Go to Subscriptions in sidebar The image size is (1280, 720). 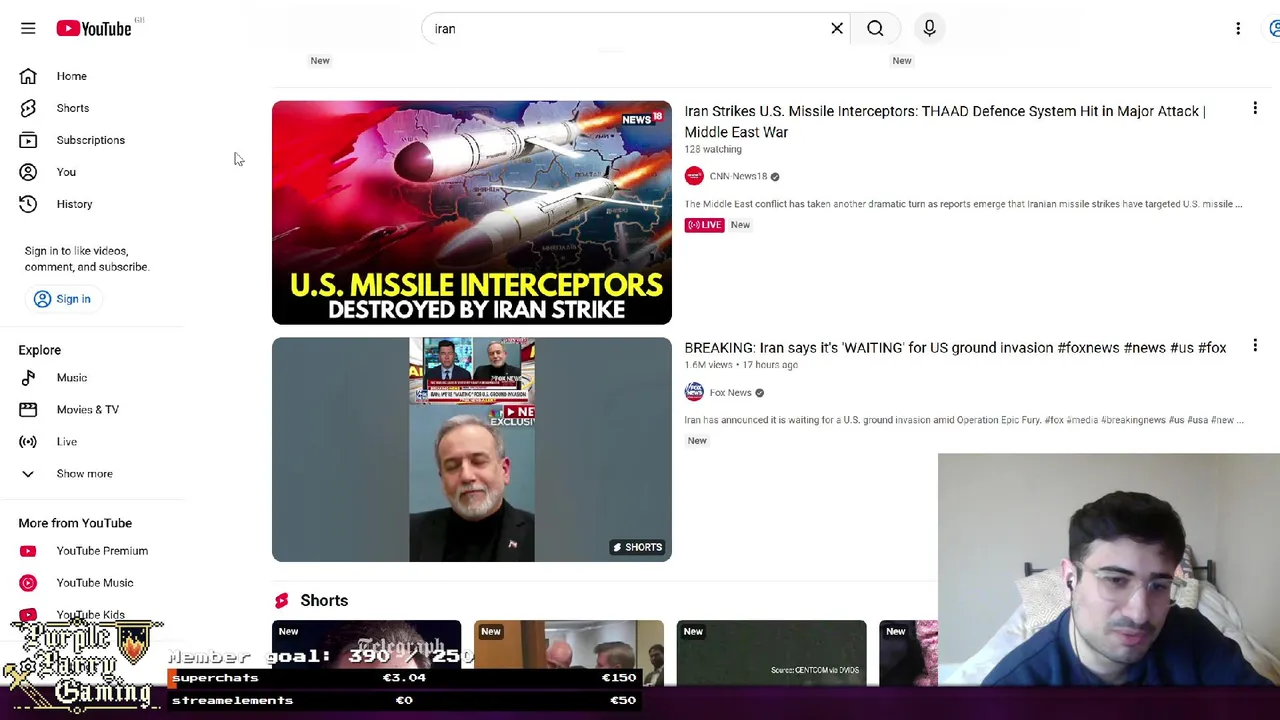[x=92, y=140]
